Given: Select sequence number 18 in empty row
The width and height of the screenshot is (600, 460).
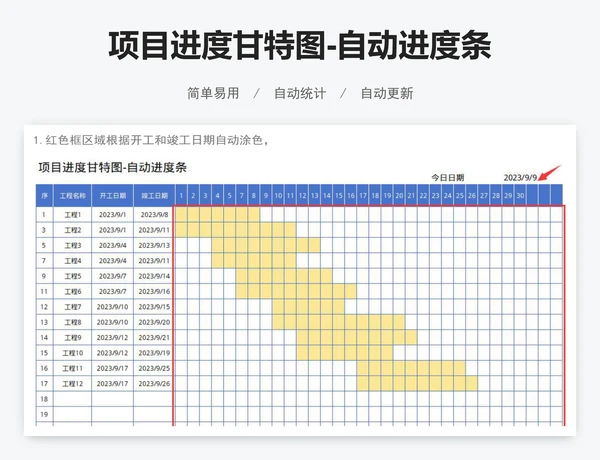Looking at the screenshot, I should pos(44,399).
